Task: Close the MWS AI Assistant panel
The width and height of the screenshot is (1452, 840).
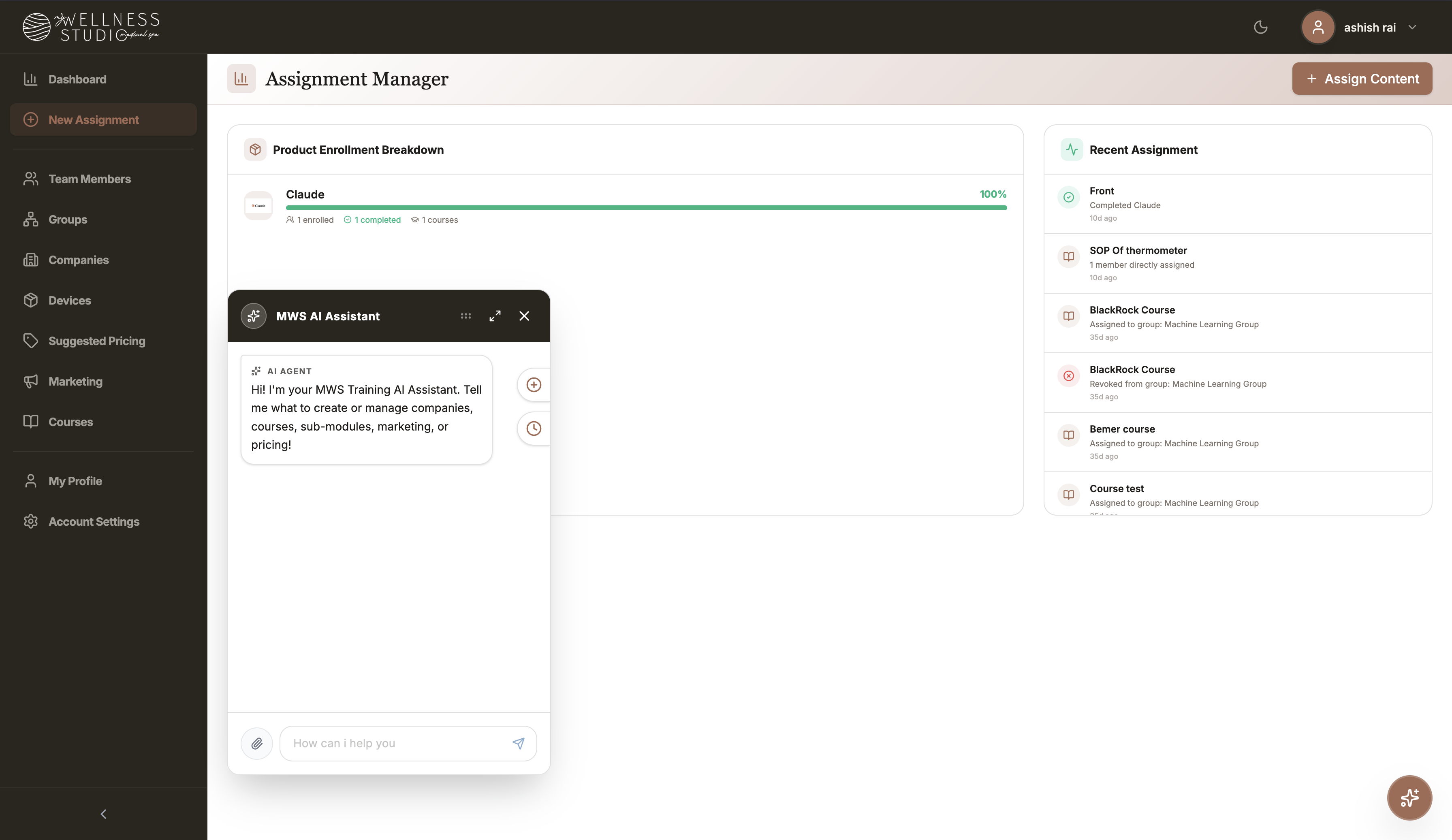Action: [x=524, y=316]
